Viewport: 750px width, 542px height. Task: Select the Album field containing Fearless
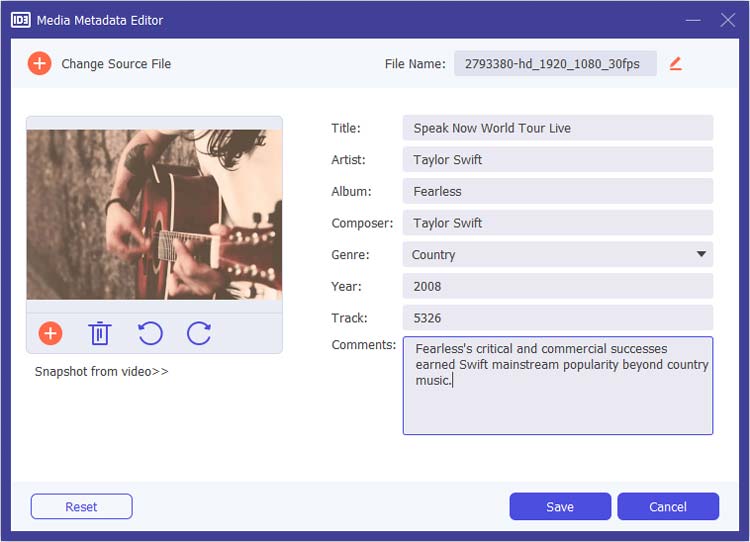pyautogui.click(x=558, y=191)
